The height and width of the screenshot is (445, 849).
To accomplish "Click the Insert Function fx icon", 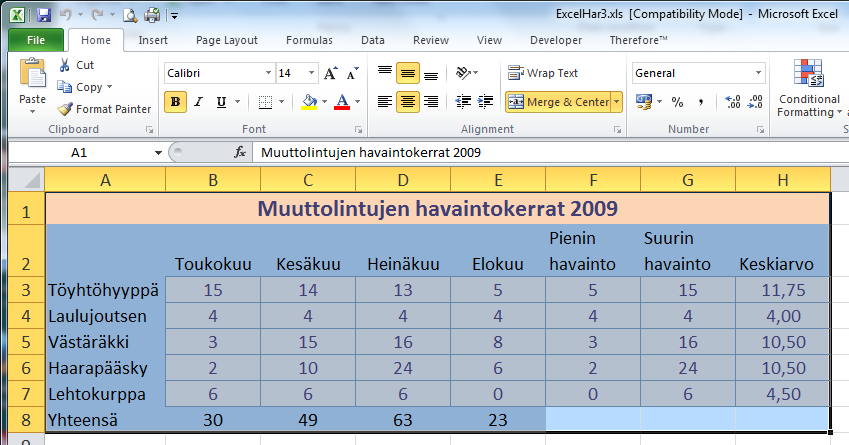I will click(x=240, y=153).
